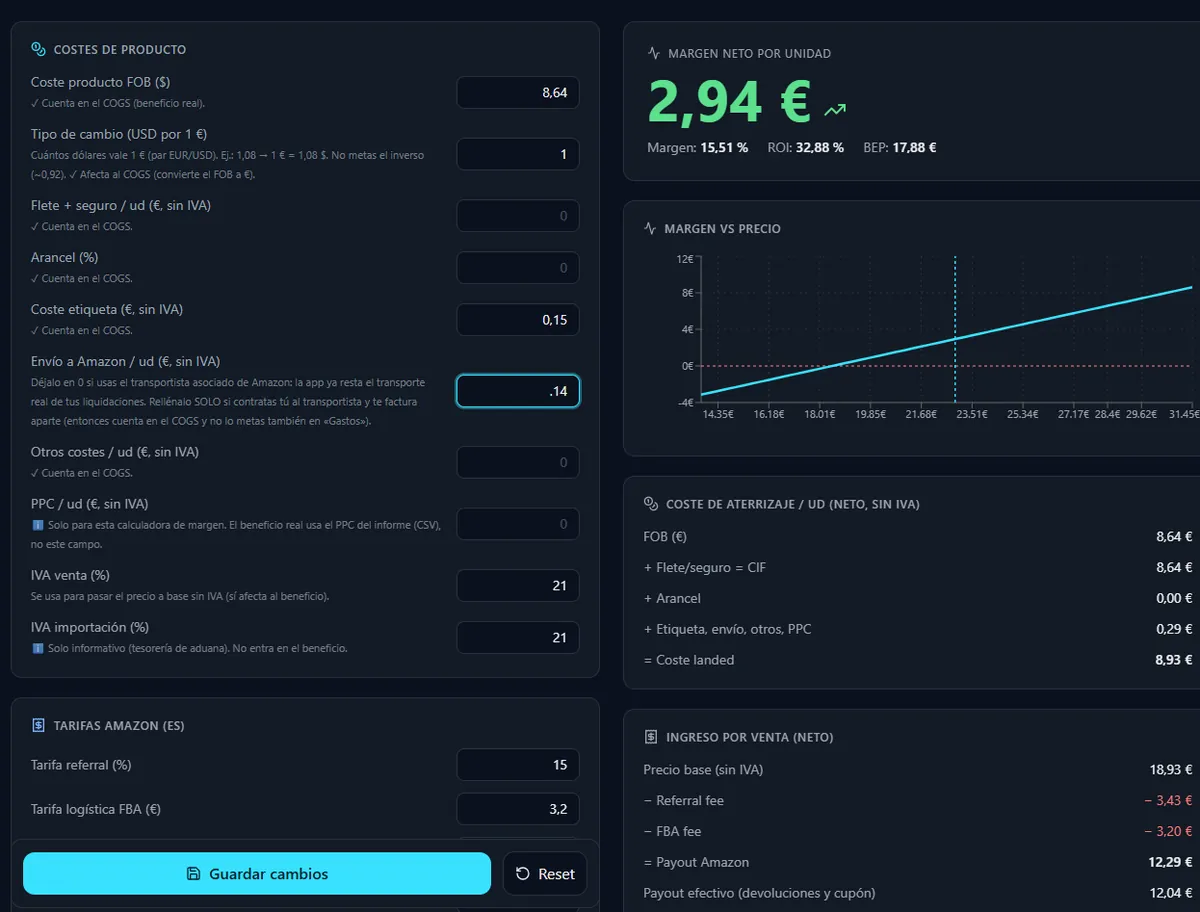Click the coins icon beside Costes de producto
This screenshot has width=1200, height=912.
[x=38, y=49]
